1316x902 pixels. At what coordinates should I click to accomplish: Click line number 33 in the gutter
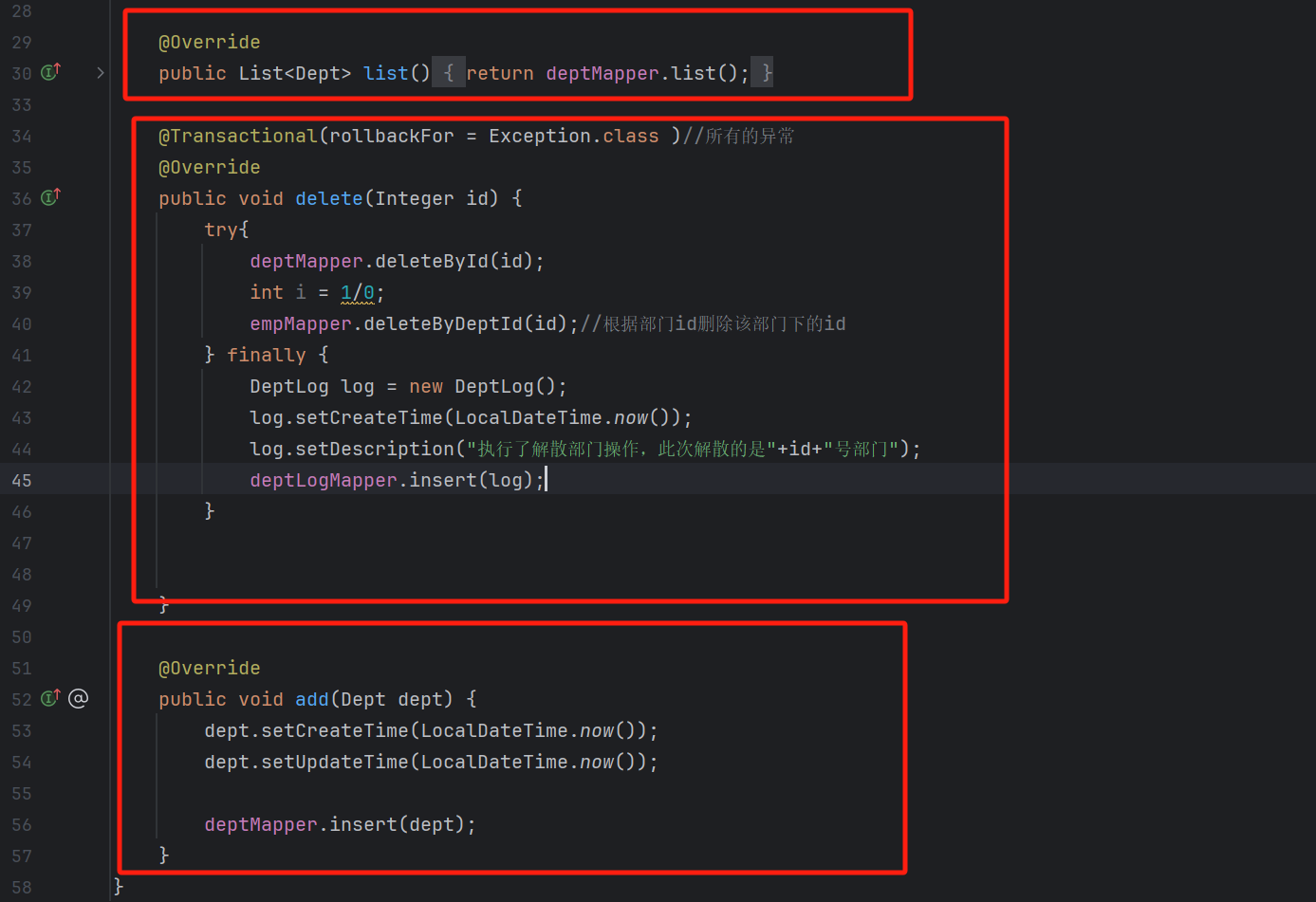[22, 104]
